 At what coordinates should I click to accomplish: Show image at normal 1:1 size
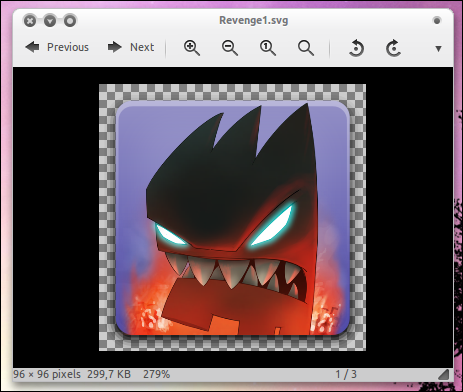tap(268, 48)
